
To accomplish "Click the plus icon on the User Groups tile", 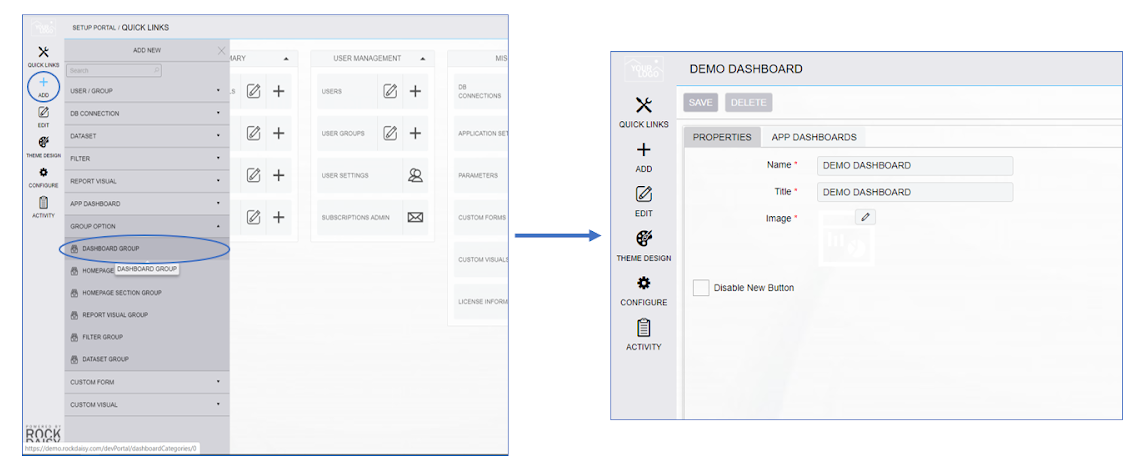I will (x=415, y=134).
